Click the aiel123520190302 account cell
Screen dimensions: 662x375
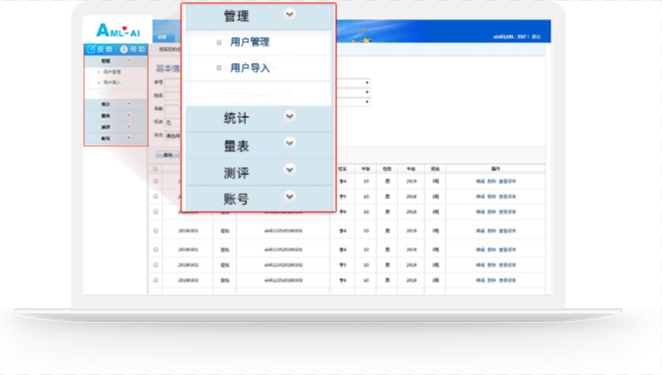283,265
